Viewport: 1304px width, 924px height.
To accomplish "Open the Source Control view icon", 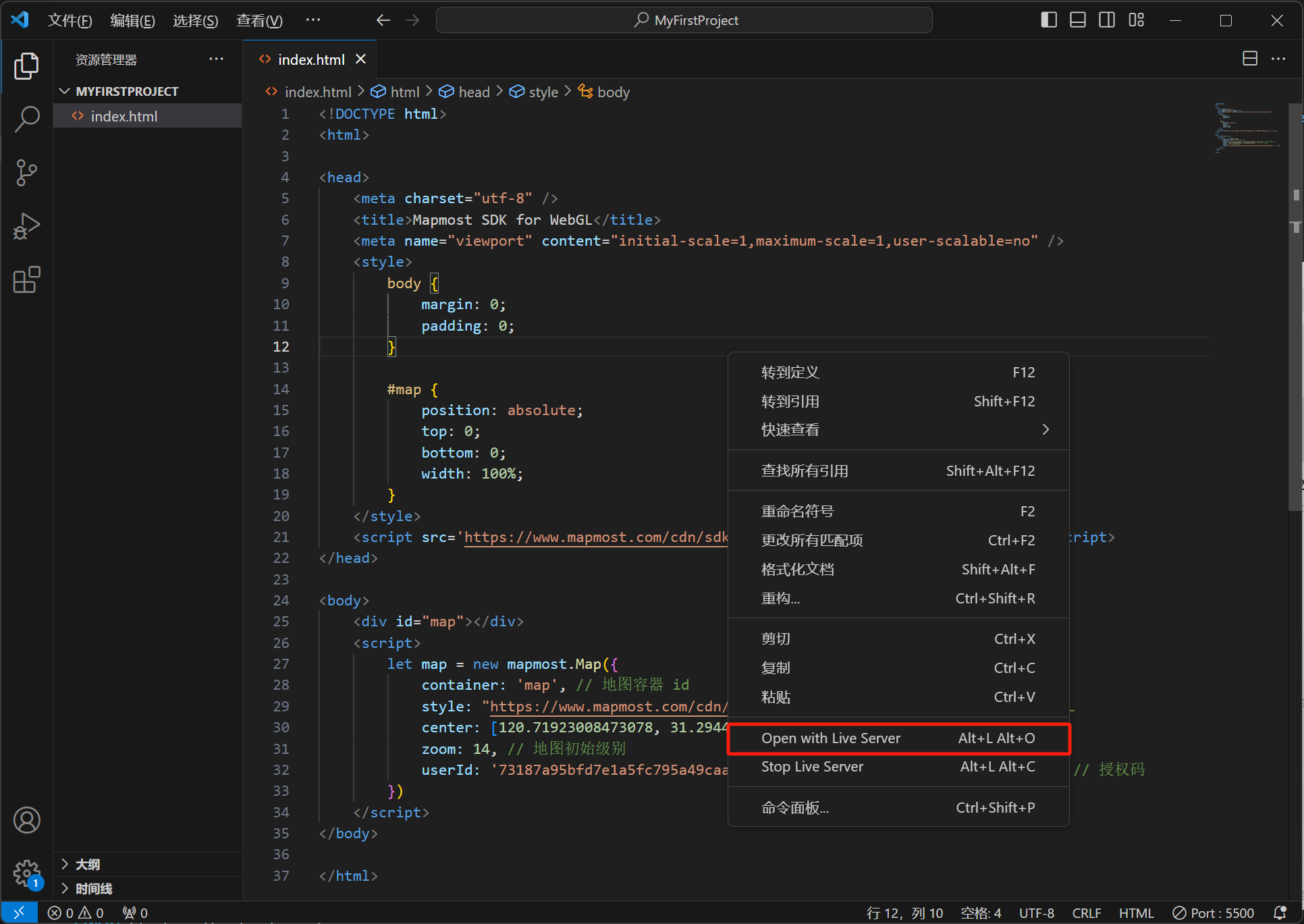I will click(26, 173).
